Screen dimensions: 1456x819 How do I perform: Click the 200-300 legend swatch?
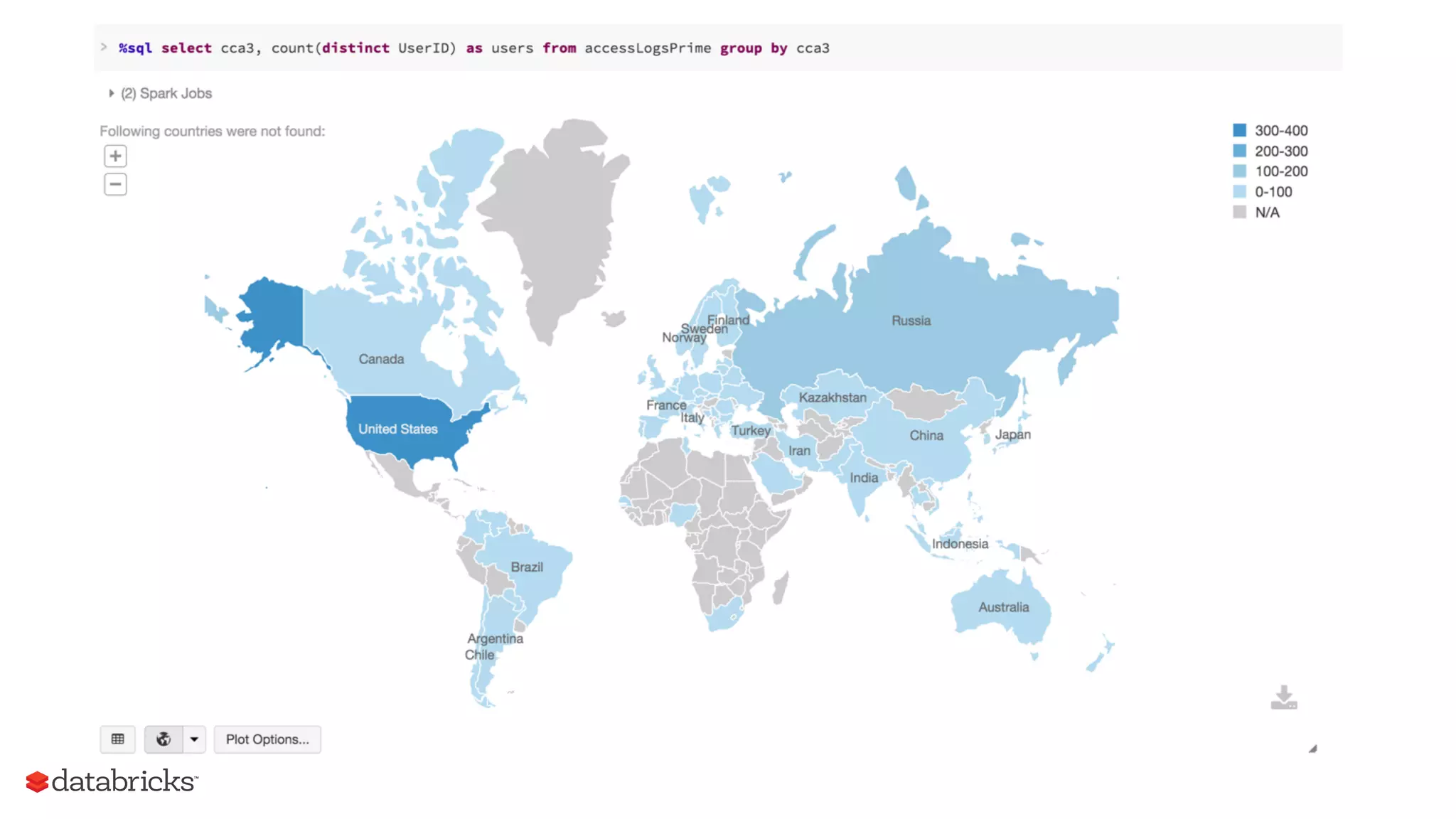click(1239, 151)
